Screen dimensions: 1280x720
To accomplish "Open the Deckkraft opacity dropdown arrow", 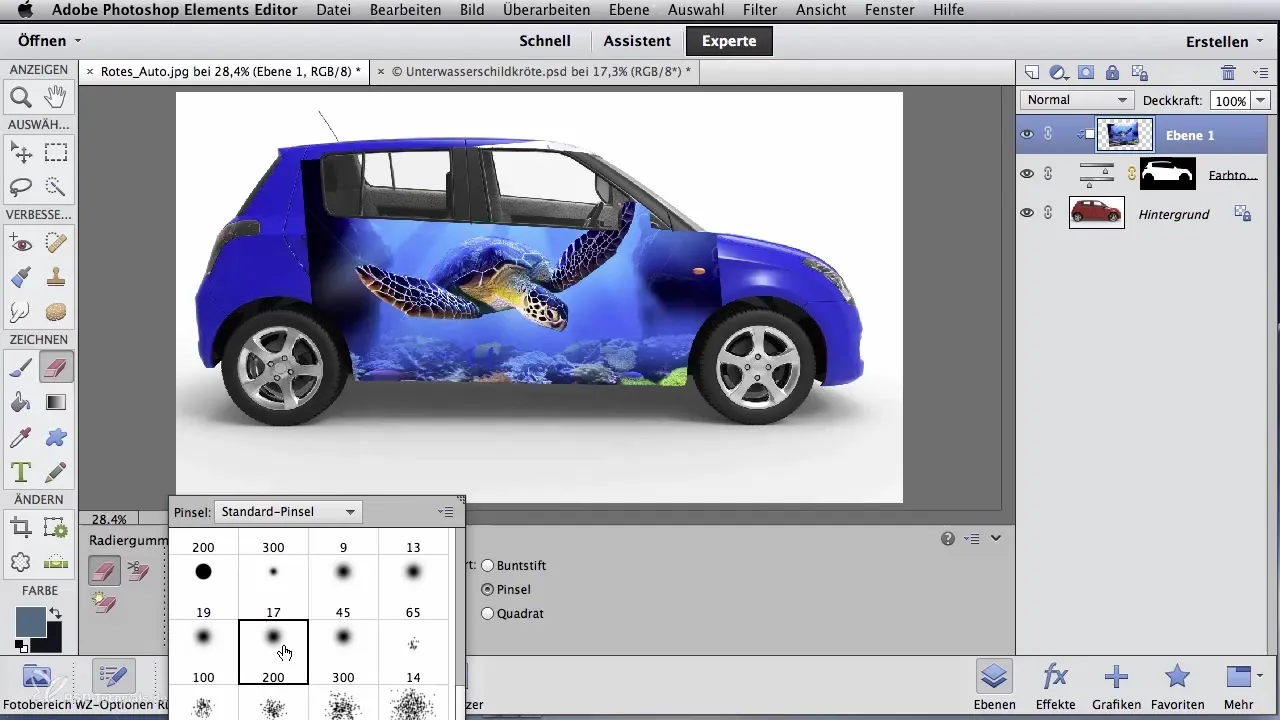I will tap(1260, 100).
